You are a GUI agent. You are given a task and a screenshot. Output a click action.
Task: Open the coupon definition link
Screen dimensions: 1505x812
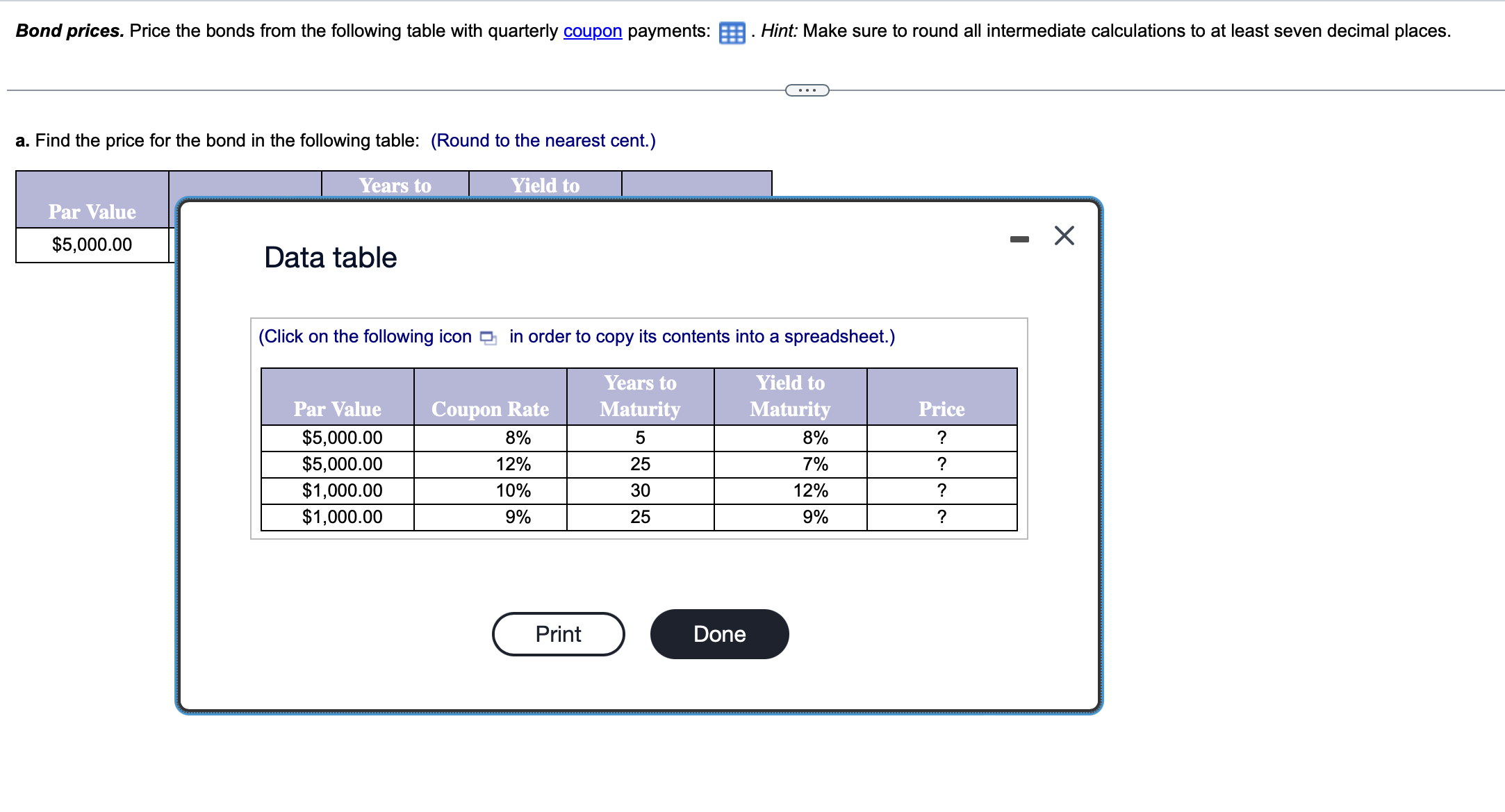[x=592, y=31]
